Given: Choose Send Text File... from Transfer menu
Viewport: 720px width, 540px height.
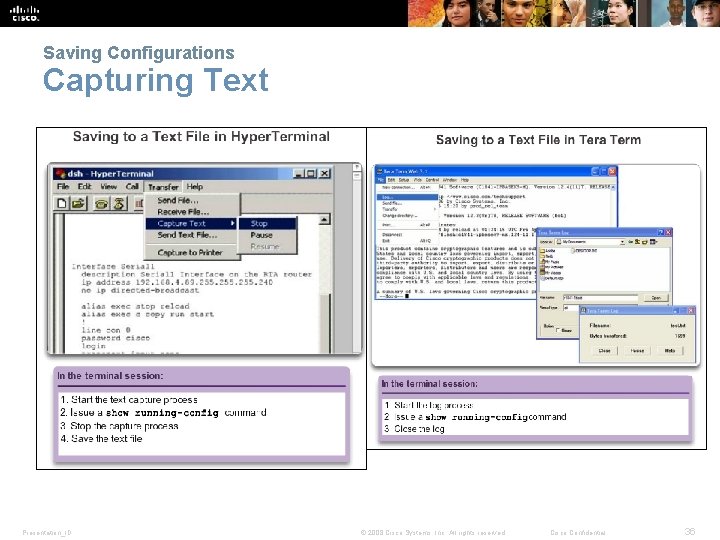Looking at the screenshot, I should [x=192, y=235].
